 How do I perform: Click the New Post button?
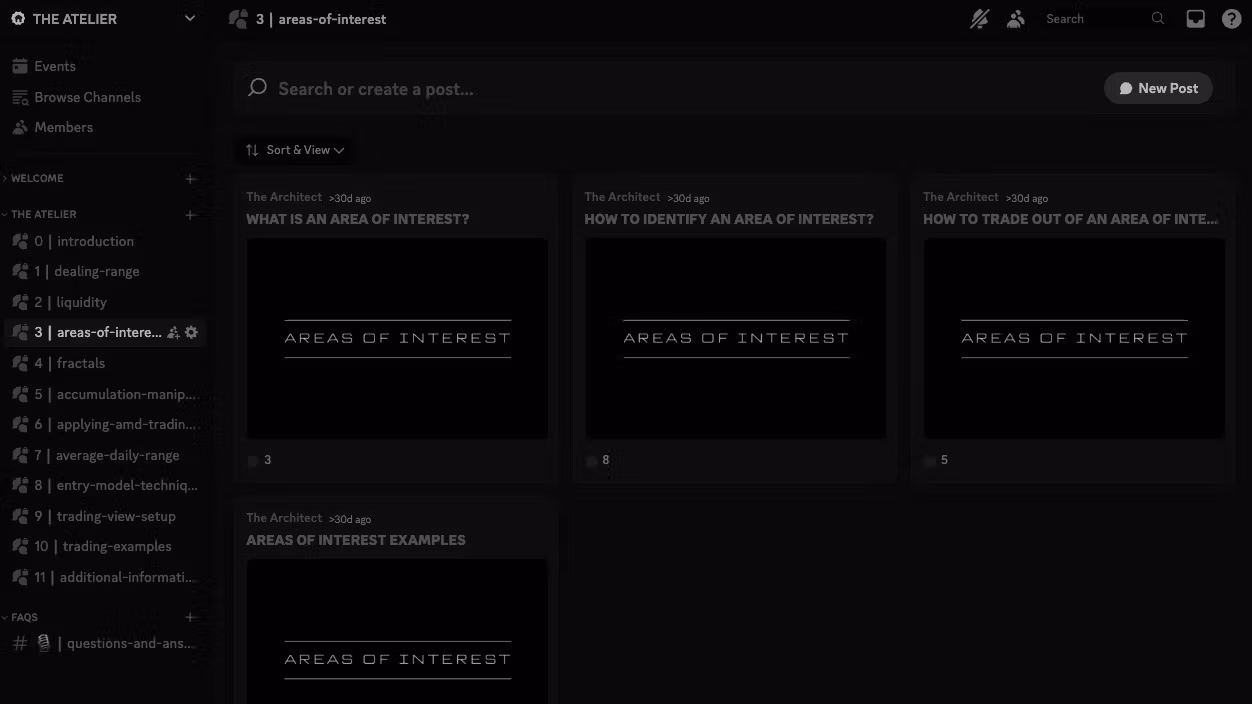(x=1158, y=88)
